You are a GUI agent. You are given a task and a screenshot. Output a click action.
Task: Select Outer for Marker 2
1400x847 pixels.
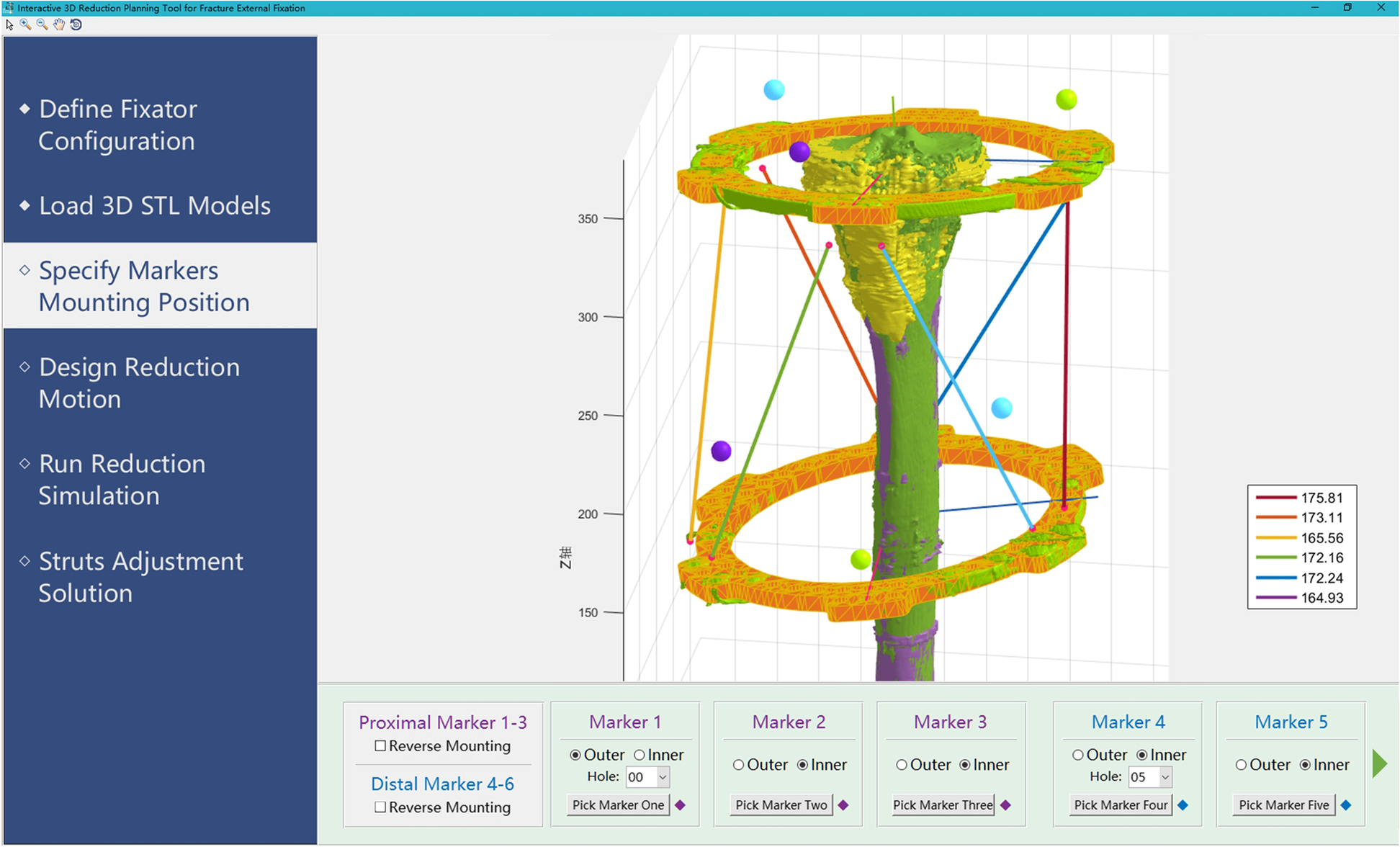738,765
